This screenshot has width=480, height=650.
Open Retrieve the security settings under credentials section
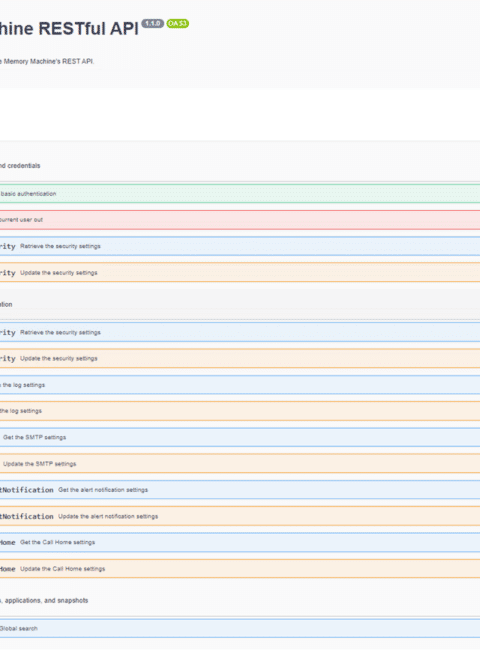240,246
